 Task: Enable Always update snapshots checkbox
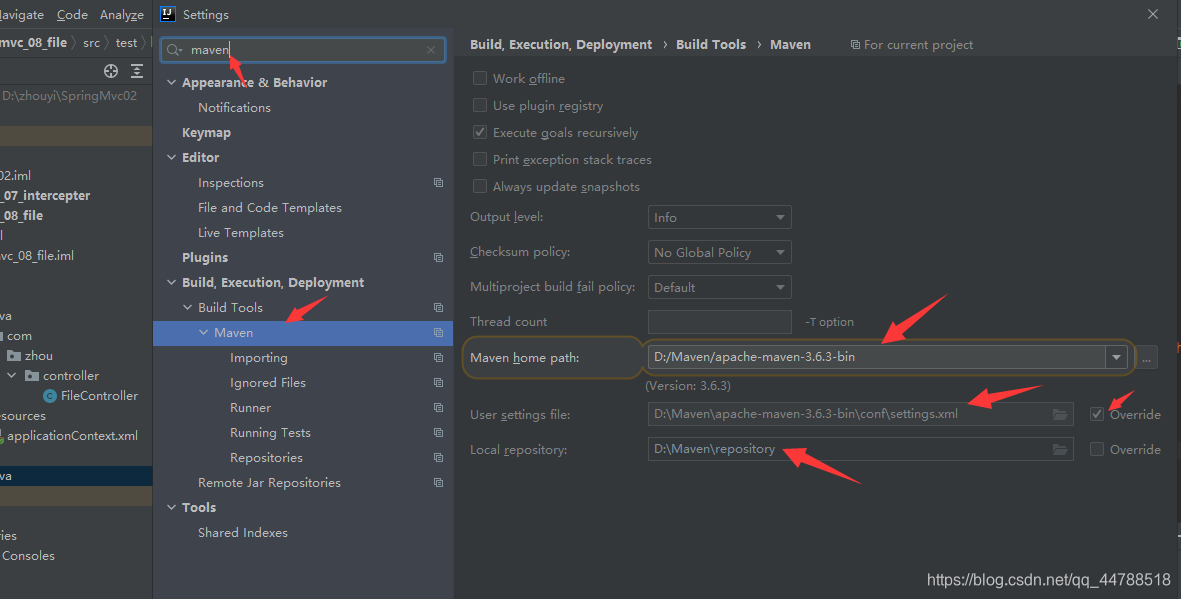click(480, 187)
